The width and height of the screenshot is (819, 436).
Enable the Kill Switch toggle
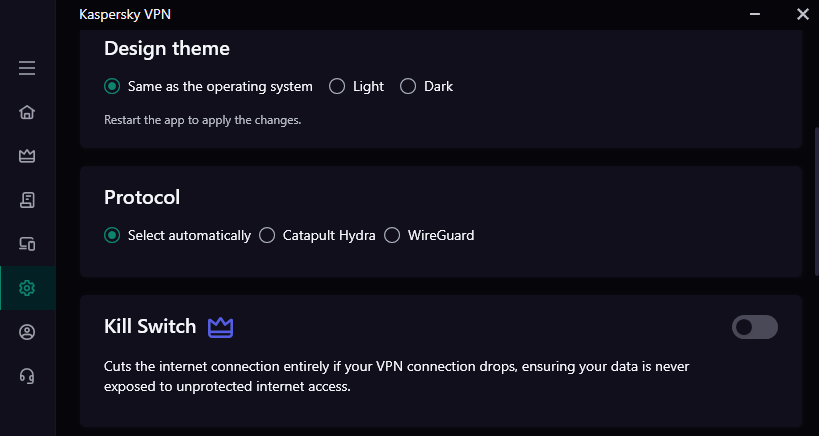click(755, 327)
